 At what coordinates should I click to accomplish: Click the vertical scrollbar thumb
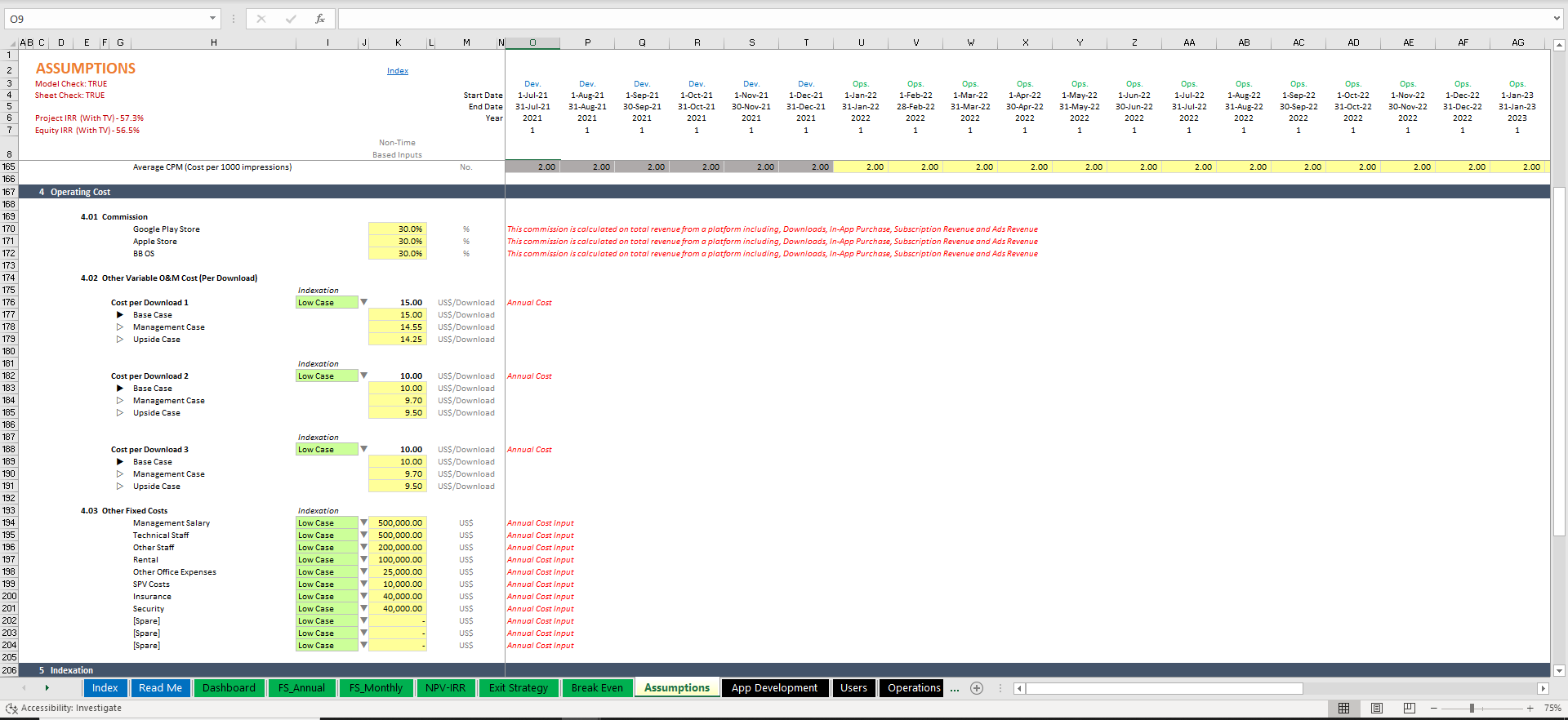(1559, 361)
